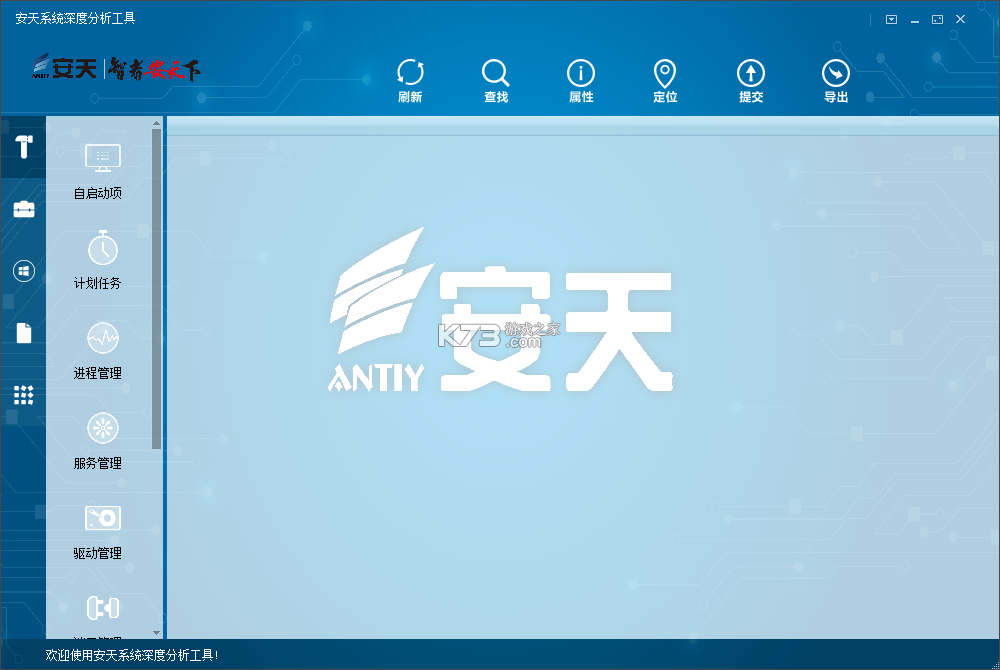Open the title bar dropdown menu button

click(x=892, y=20)
